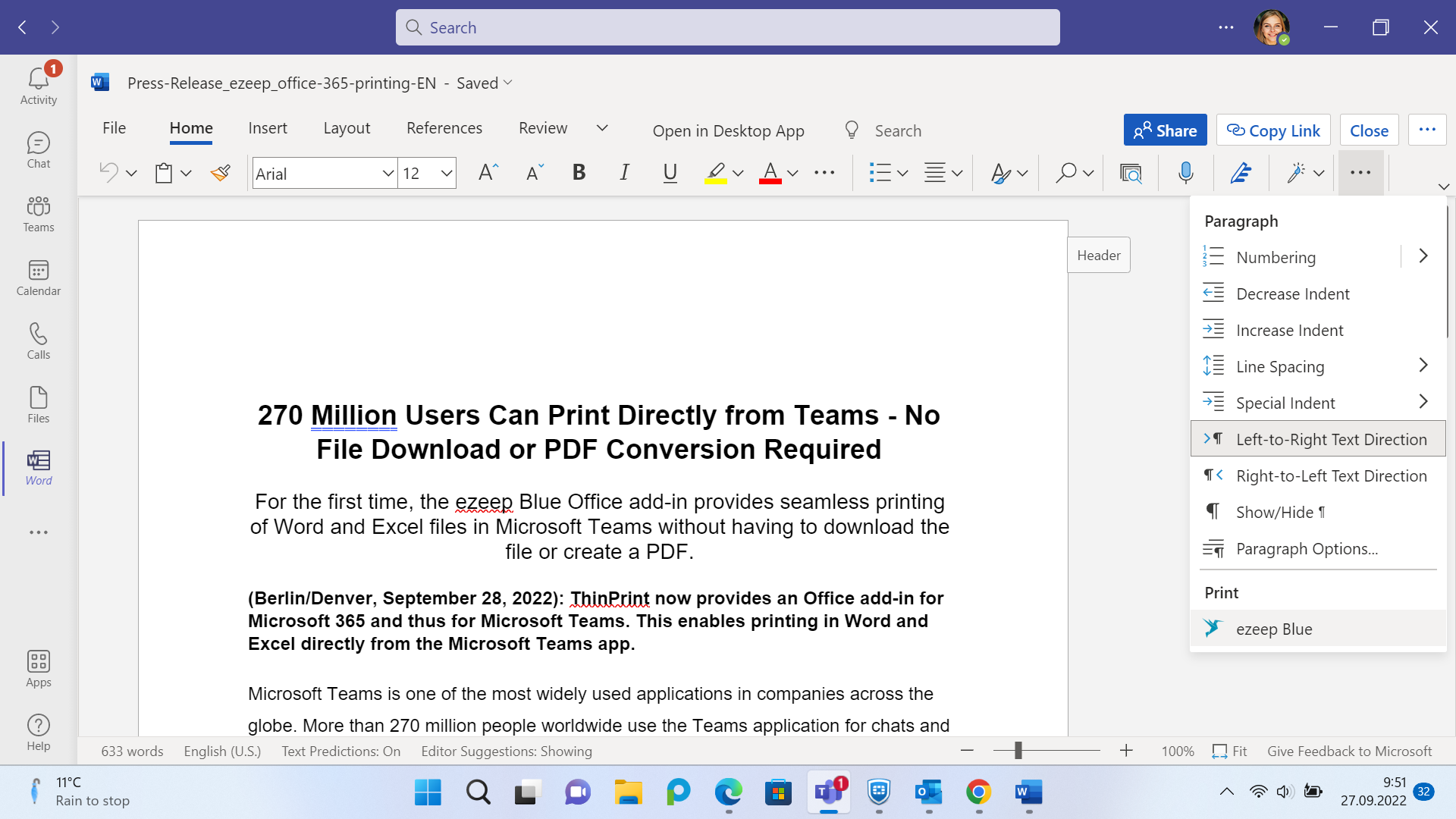Click the paragraph alignment icon

tap(935, 173)
